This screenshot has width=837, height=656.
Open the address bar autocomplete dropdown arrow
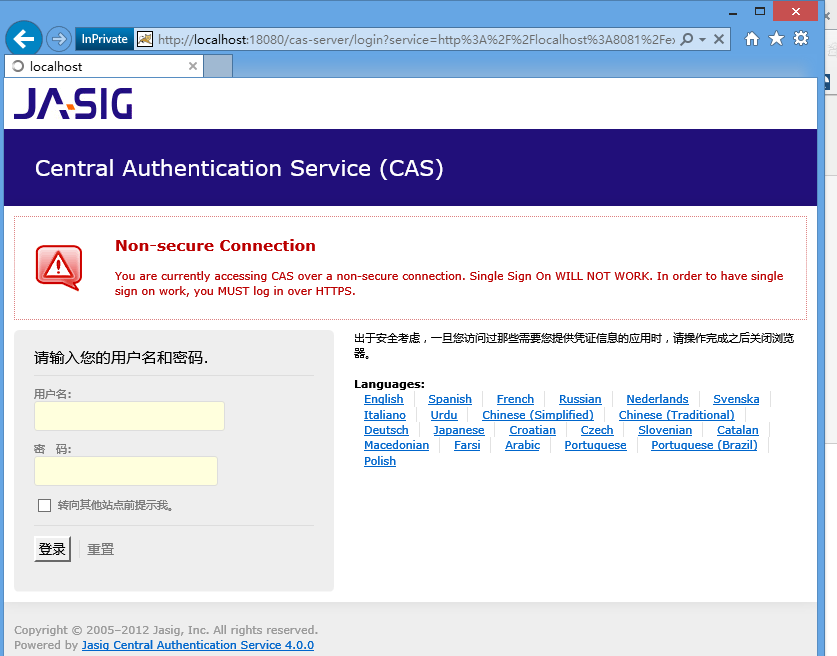point(702,39)
